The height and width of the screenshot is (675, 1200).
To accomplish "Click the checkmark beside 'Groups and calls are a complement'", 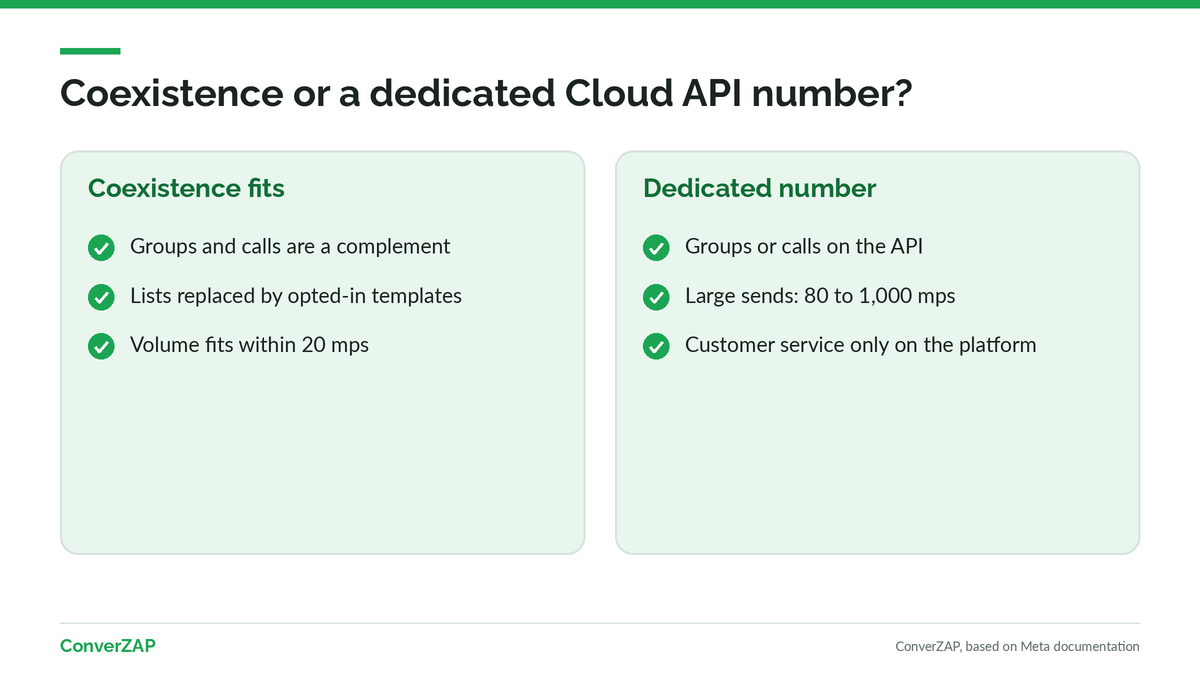I will pyautogui.click(x=101, y=247).
